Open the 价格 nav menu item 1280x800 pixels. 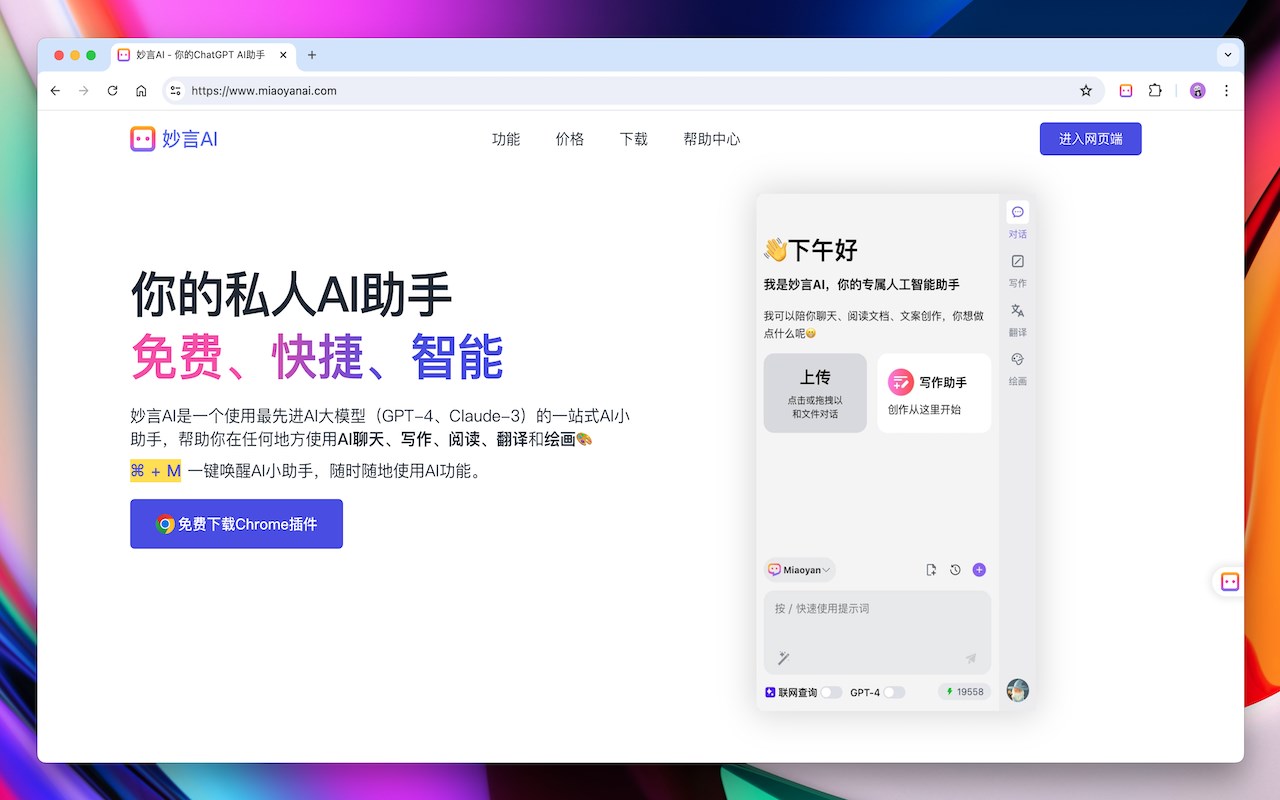tap(570, 139)
